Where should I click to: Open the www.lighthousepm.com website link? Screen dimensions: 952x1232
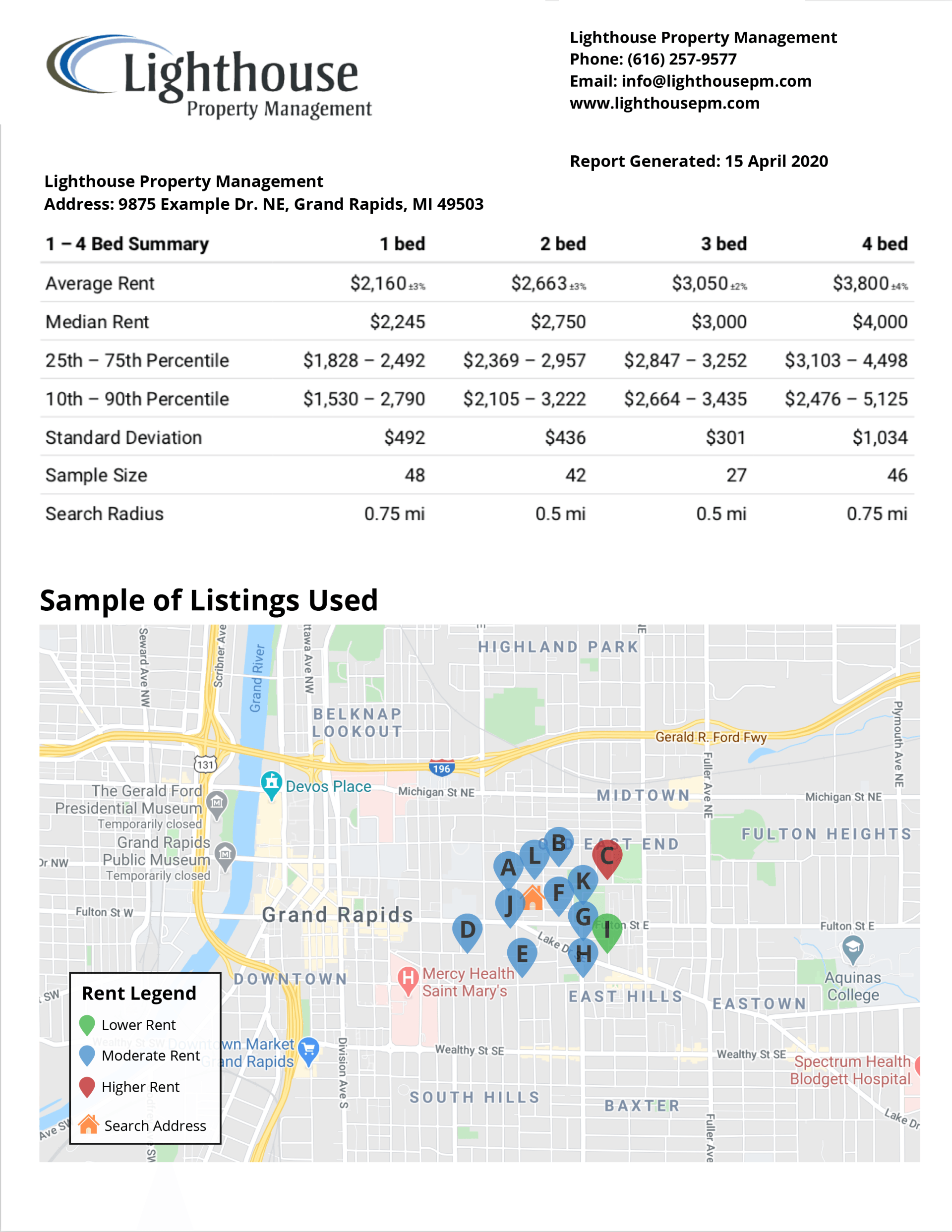[x=664, y=103]
